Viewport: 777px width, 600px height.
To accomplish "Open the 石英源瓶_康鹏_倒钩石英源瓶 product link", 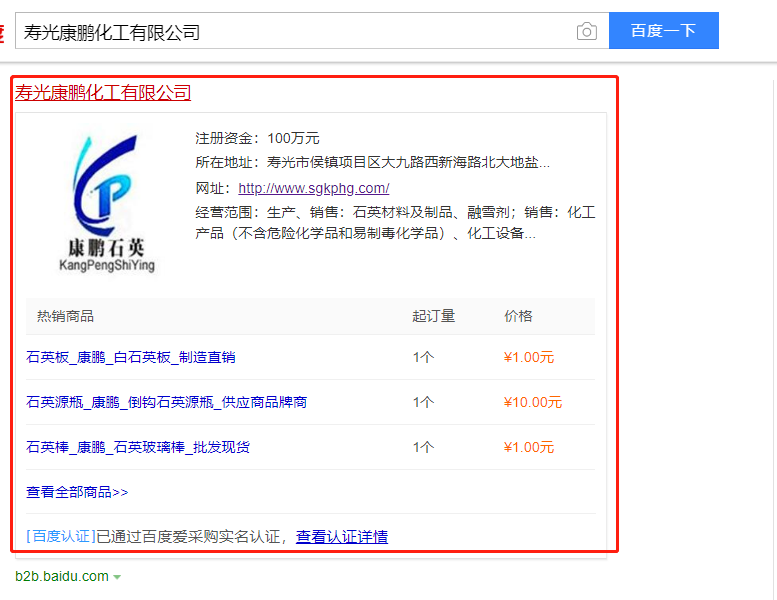I will point(166,402).
